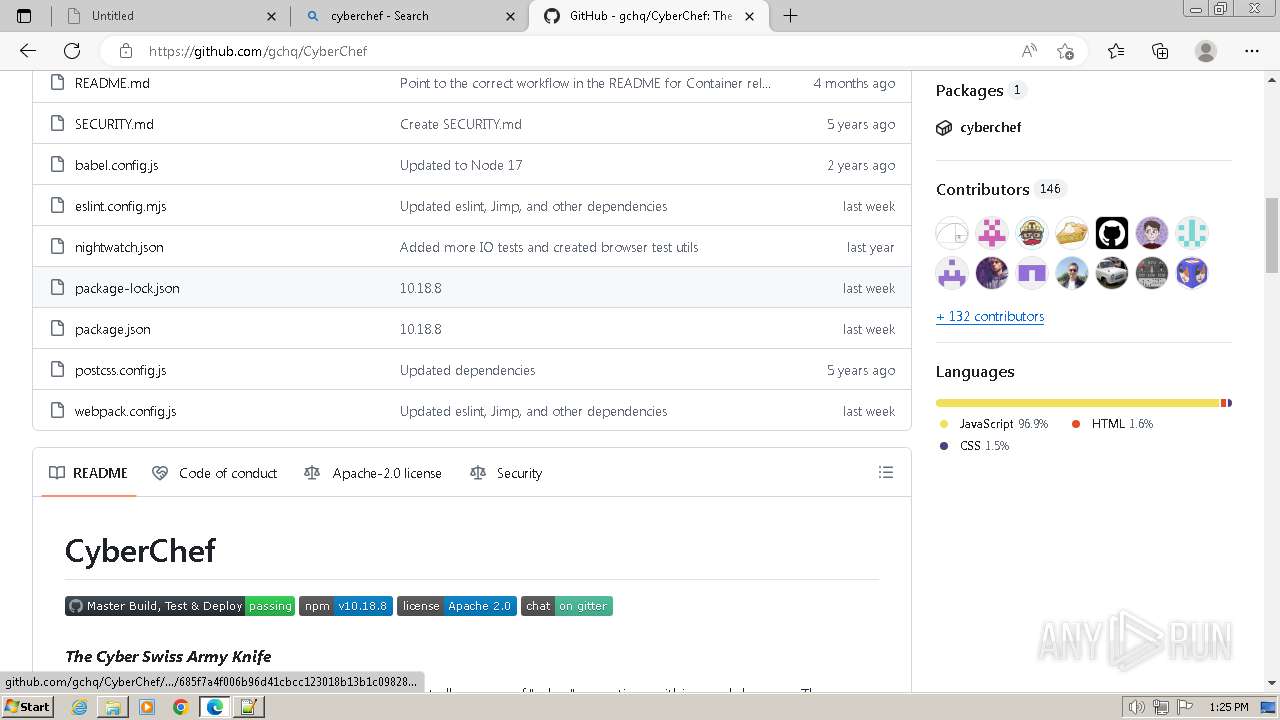Open the GitHub octocat contributor avatar
This screenshot has width=1280, height=720.
(1111, 233)
